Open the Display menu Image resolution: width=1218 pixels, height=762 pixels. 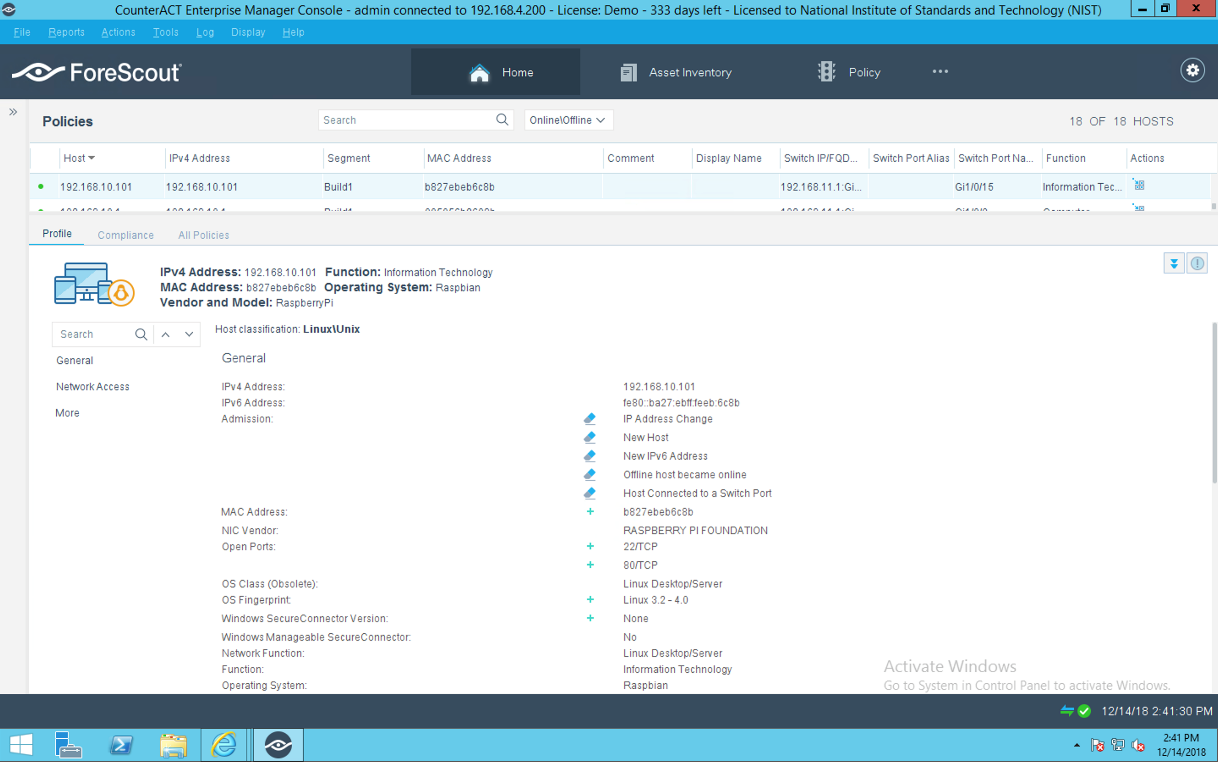(x=248, y=32)
